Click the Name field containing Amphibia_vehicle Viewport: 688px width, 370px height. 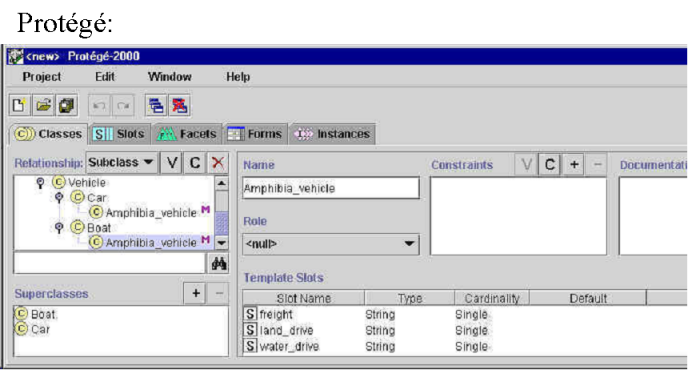point(331,188)
